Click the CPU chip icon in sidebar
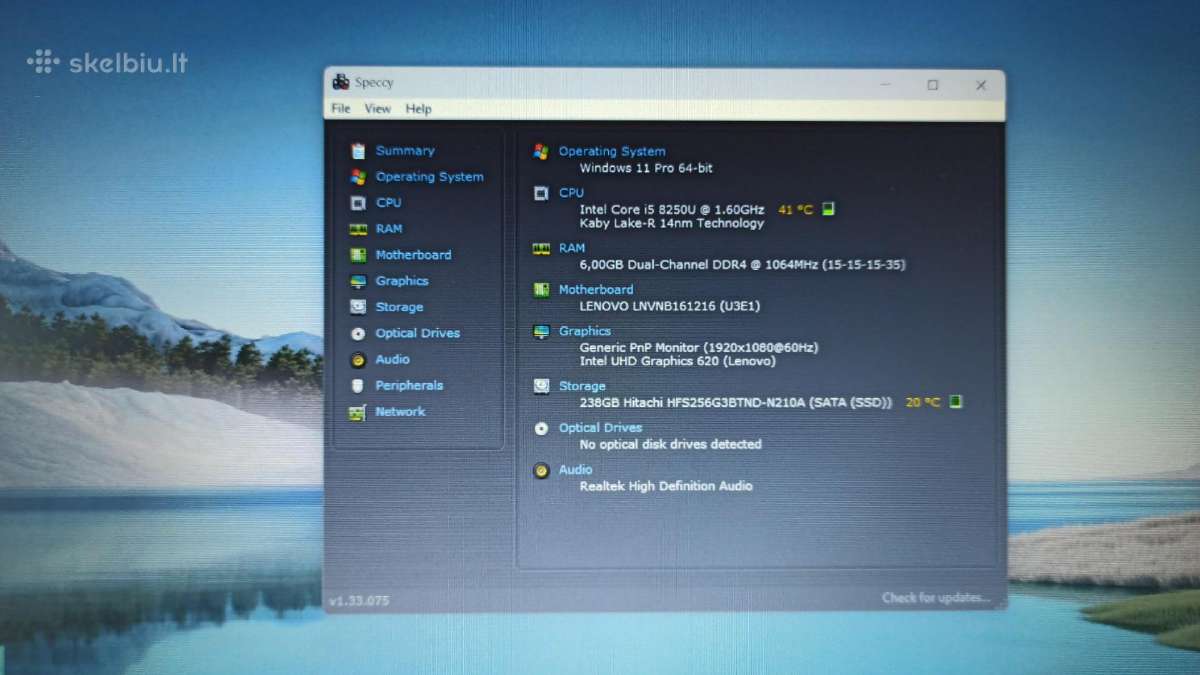1200x675 pixels. tap(358, 203)
